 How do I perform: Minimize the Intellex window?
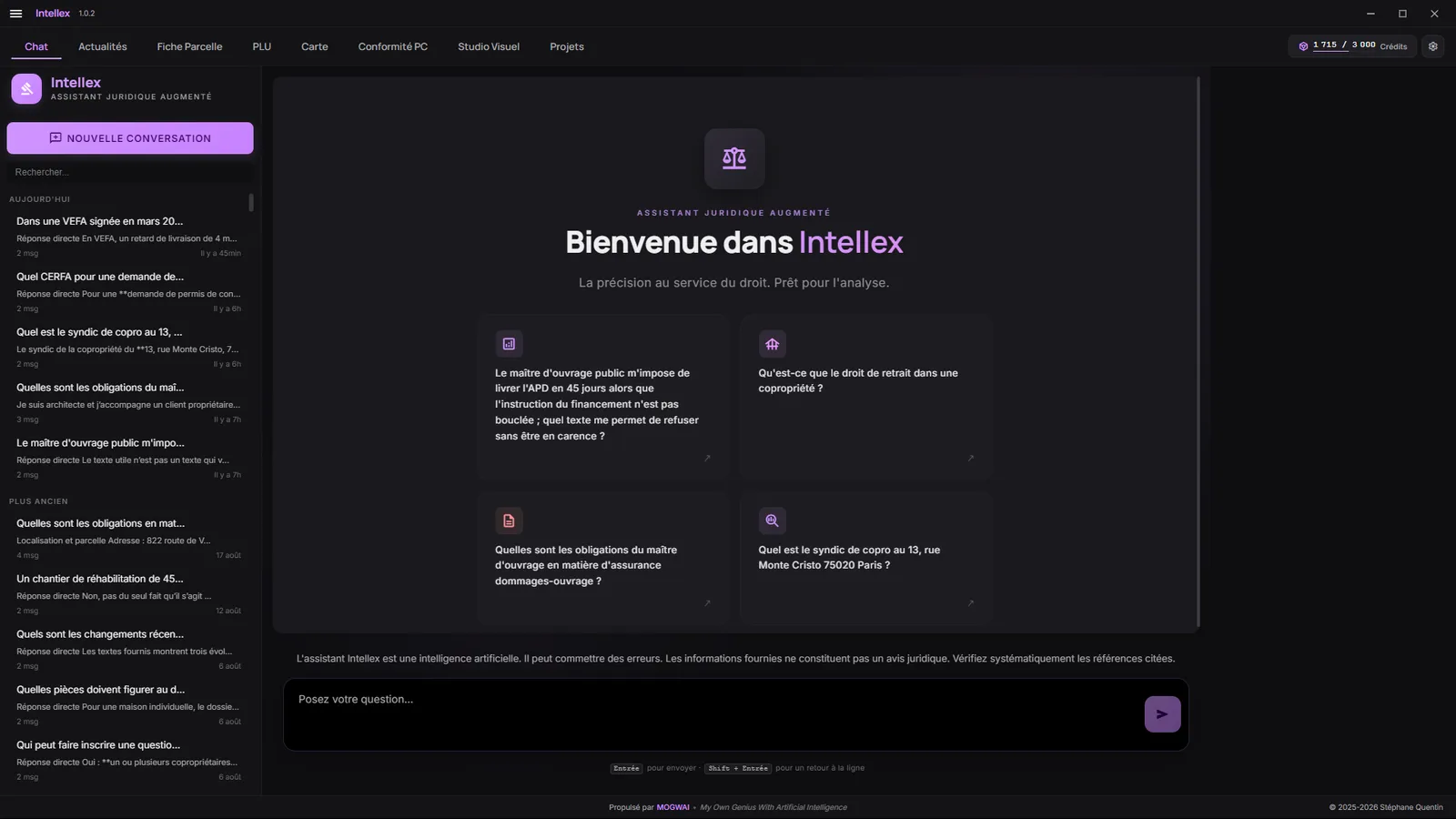(x=1371, y=14)
